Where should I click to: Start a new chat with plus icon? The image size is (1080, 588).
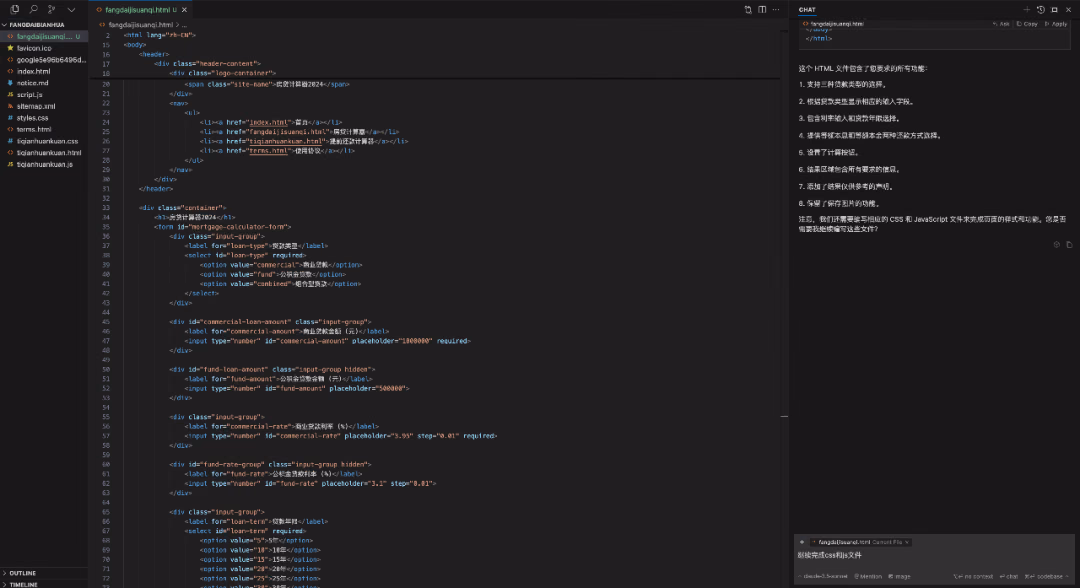1026,10
